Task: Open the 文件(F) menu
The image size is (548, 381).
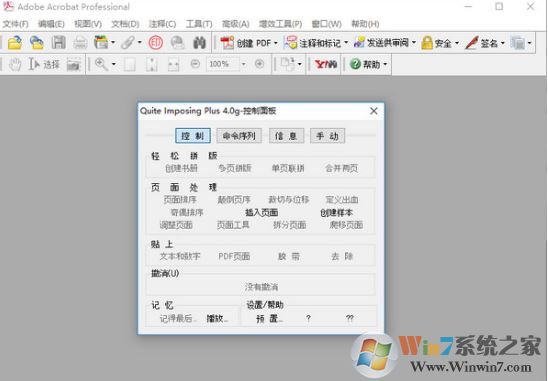Action: 15,24
